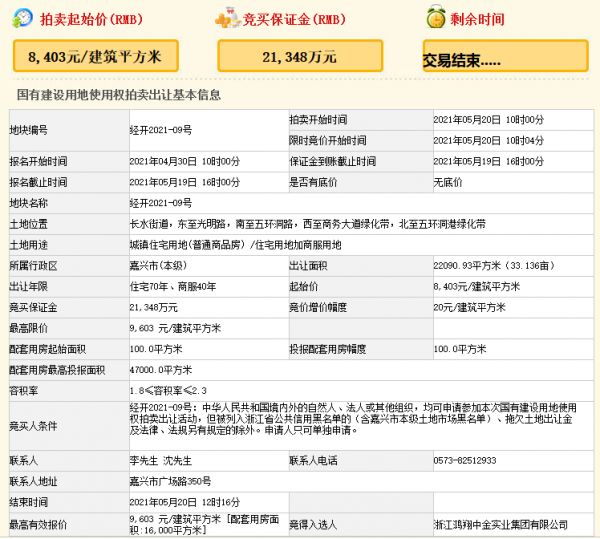Select the 配套用房最高投报面积 label

click(x=57, y=370)
